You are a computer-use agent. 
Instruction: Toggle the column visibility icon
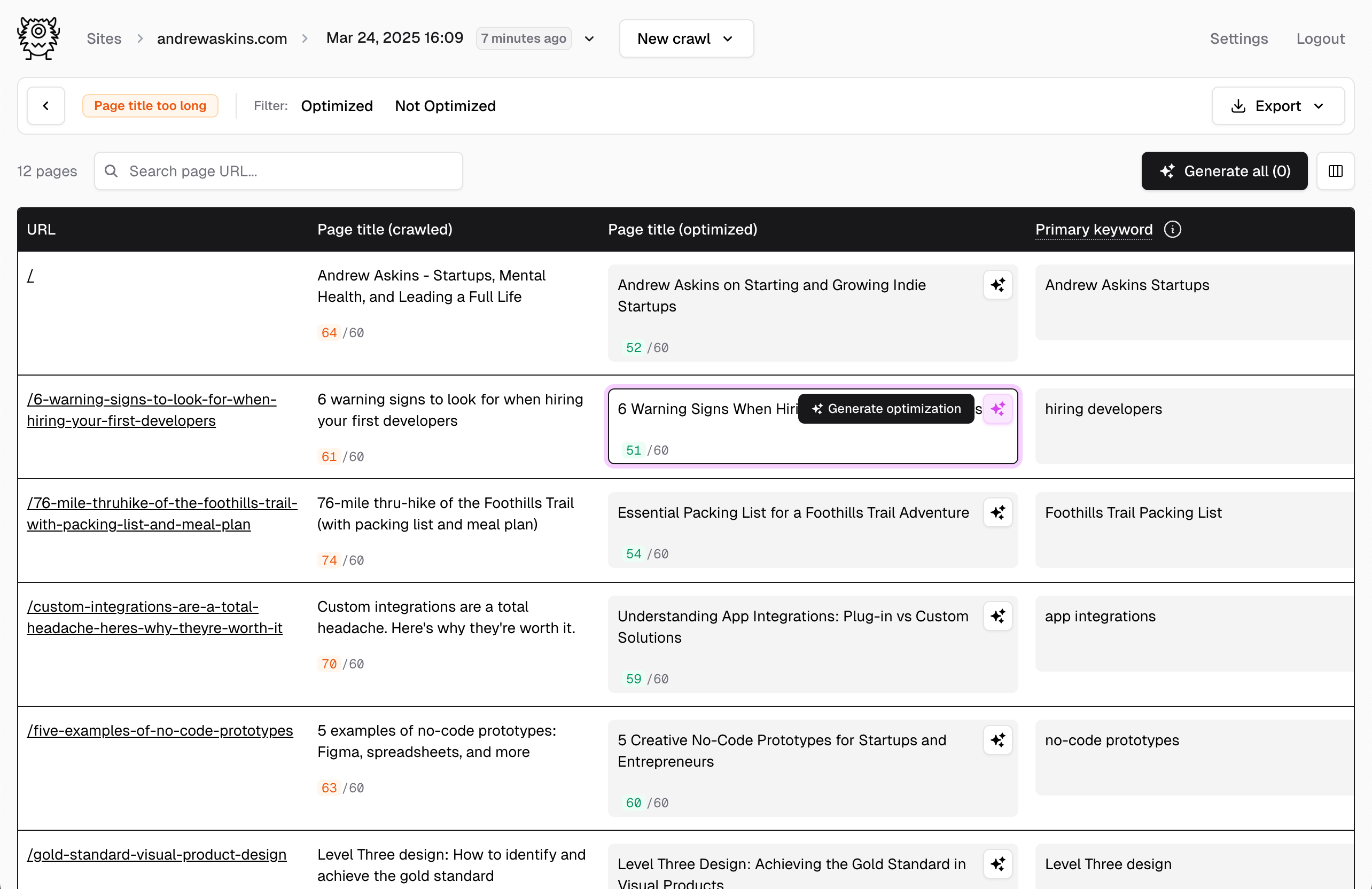tap(1335, 171)
